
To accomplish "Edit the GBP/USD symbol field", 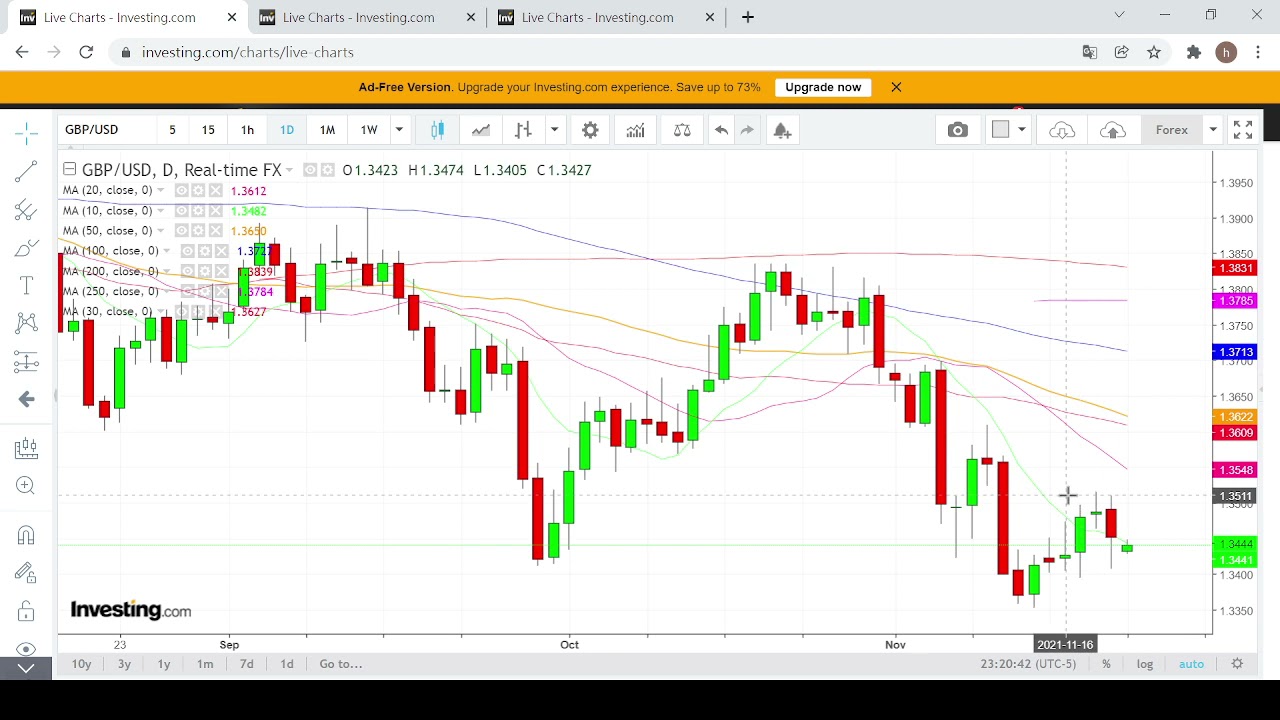I will (x=108, y=130).
